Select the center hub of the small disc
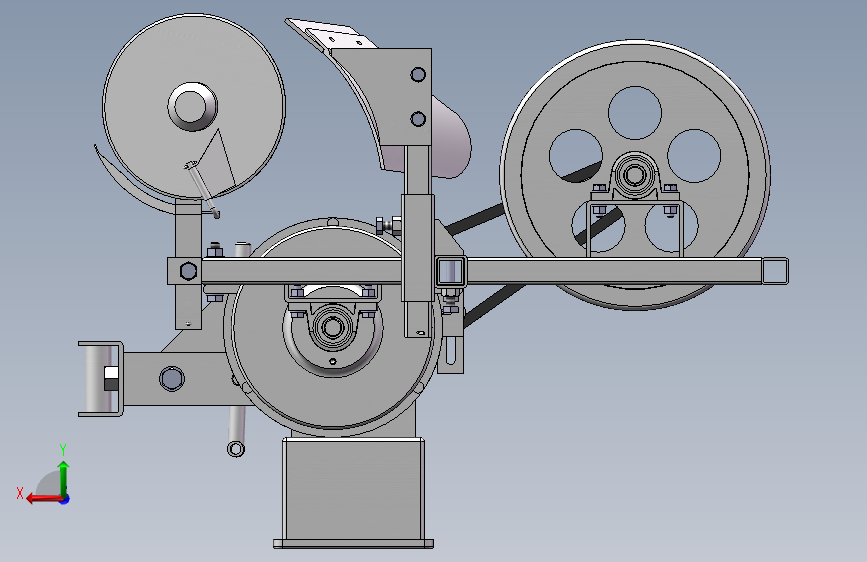Image resolution: width=867 pixels, height=562 pixels. pos(192,106)
